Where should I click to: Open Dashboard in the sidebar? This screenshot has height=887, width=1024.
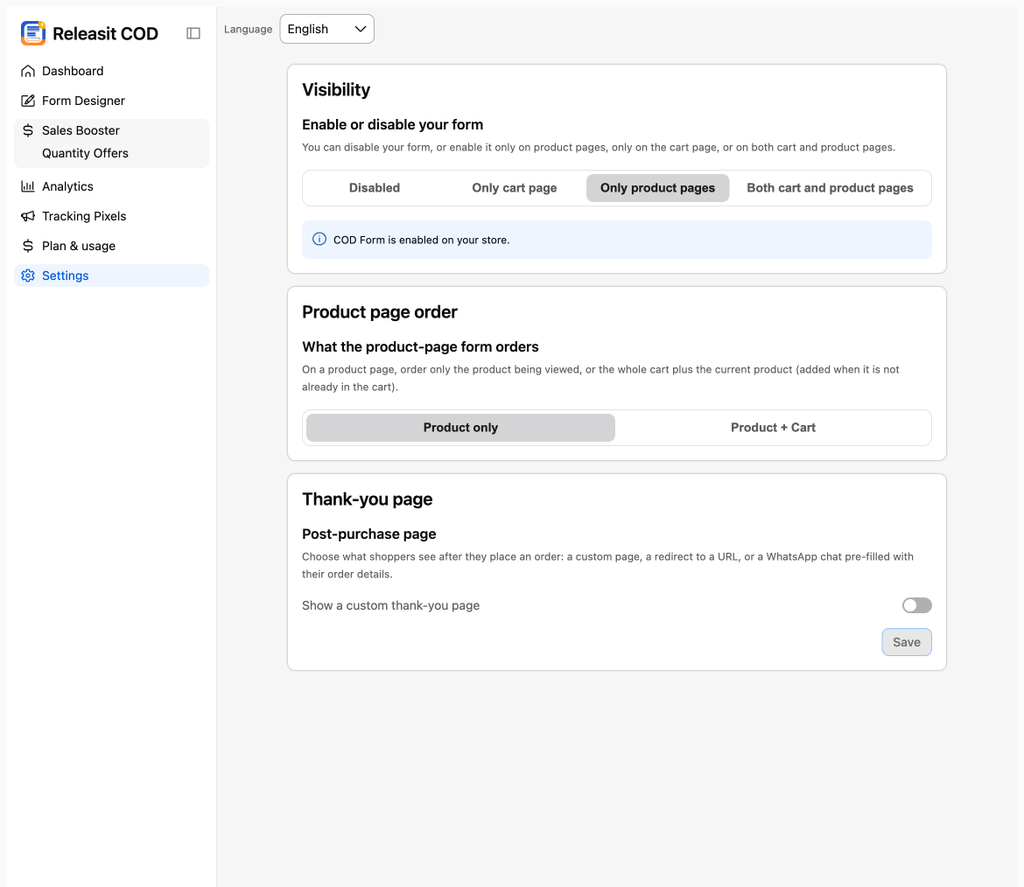[x=112, y=71]
